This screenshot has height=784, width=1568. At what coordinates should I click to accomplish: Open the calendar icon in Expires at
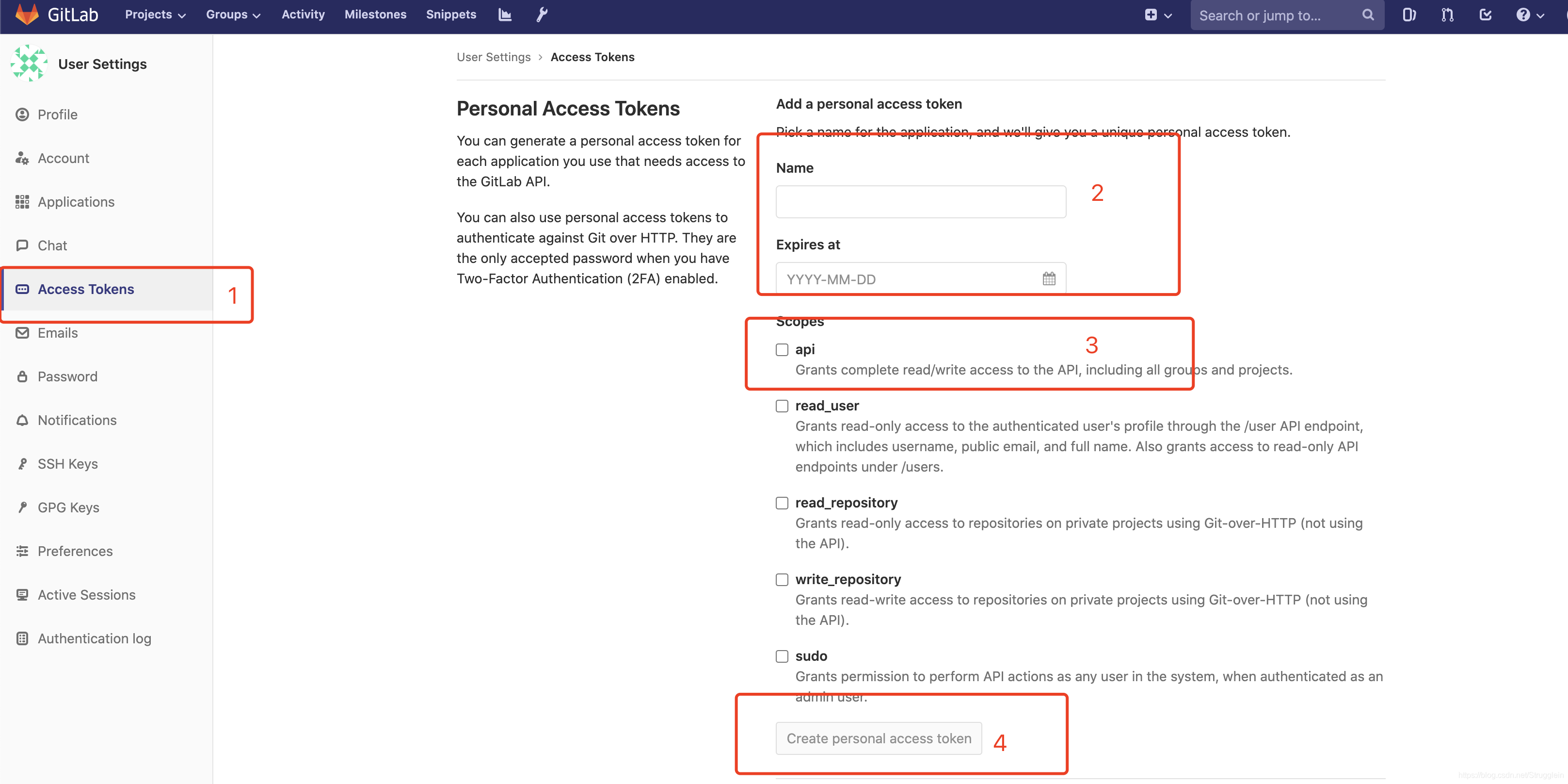pos(1048,279)
